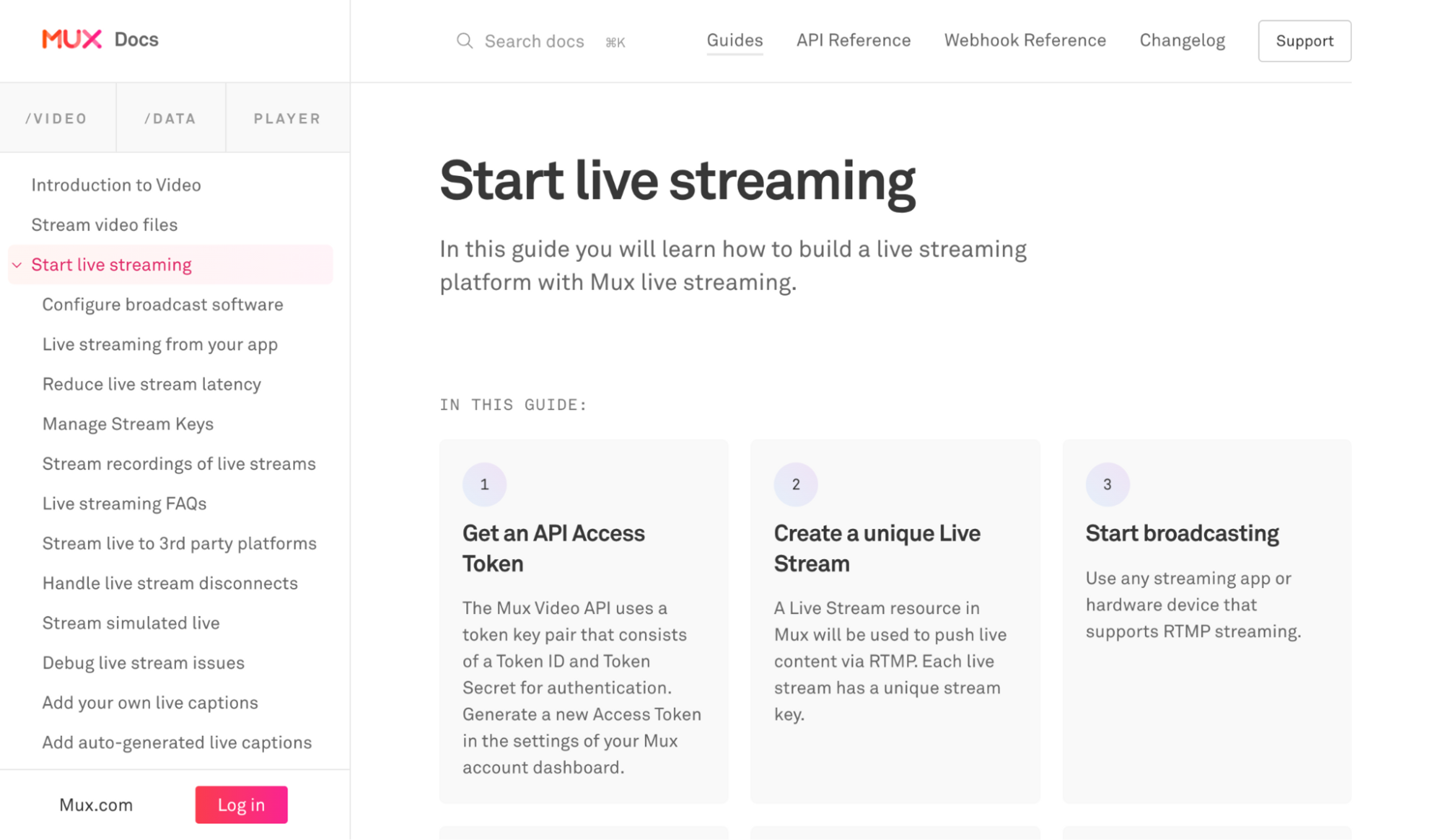Screen dimensions: 1440x840
Task: Open the Get an API Access Token card
Action: coord(583,622)
